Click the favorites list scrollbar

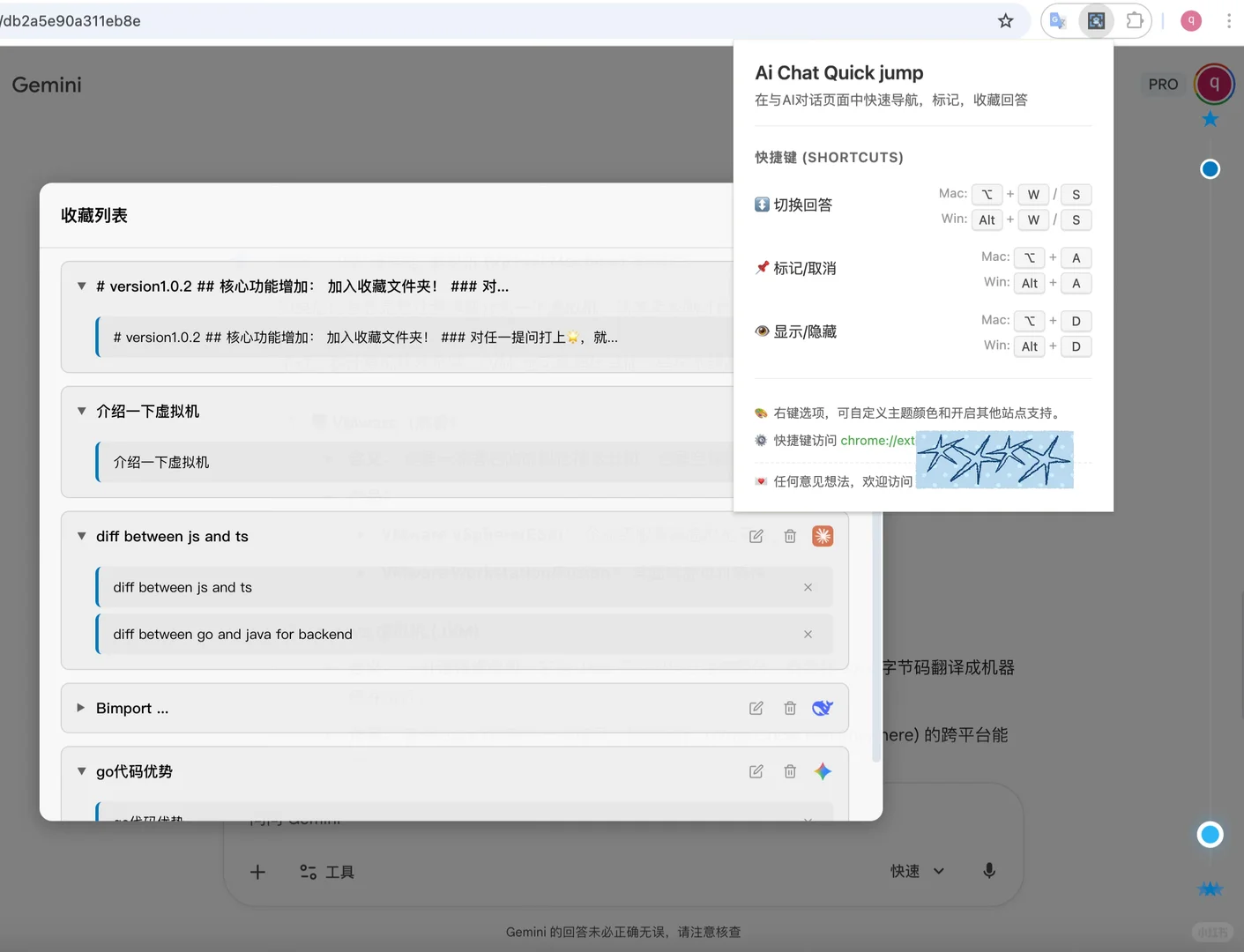pyautogui.click(x=875, y=636)
